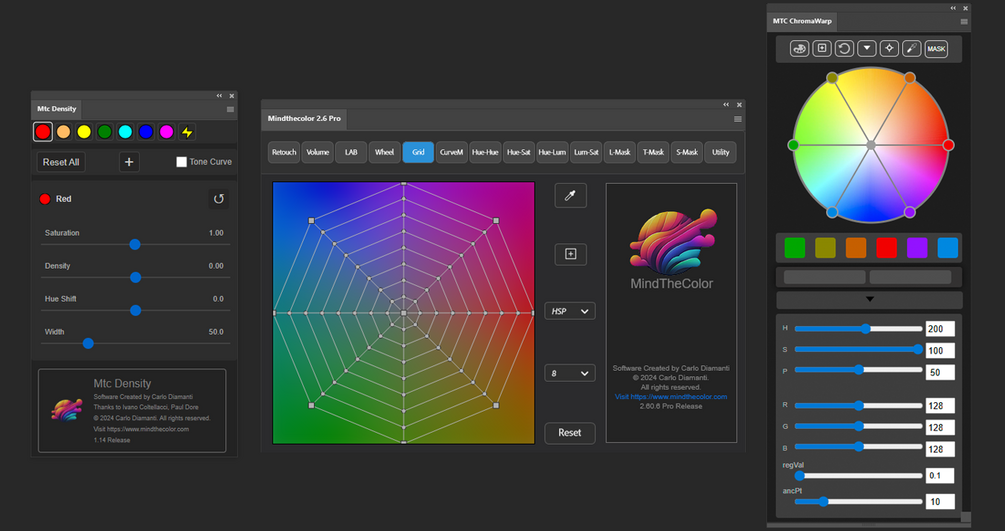Open the Mtc Density panel flyout menu
The height and width of the screenshot is (531, 1005).
[x=230, y=109]
